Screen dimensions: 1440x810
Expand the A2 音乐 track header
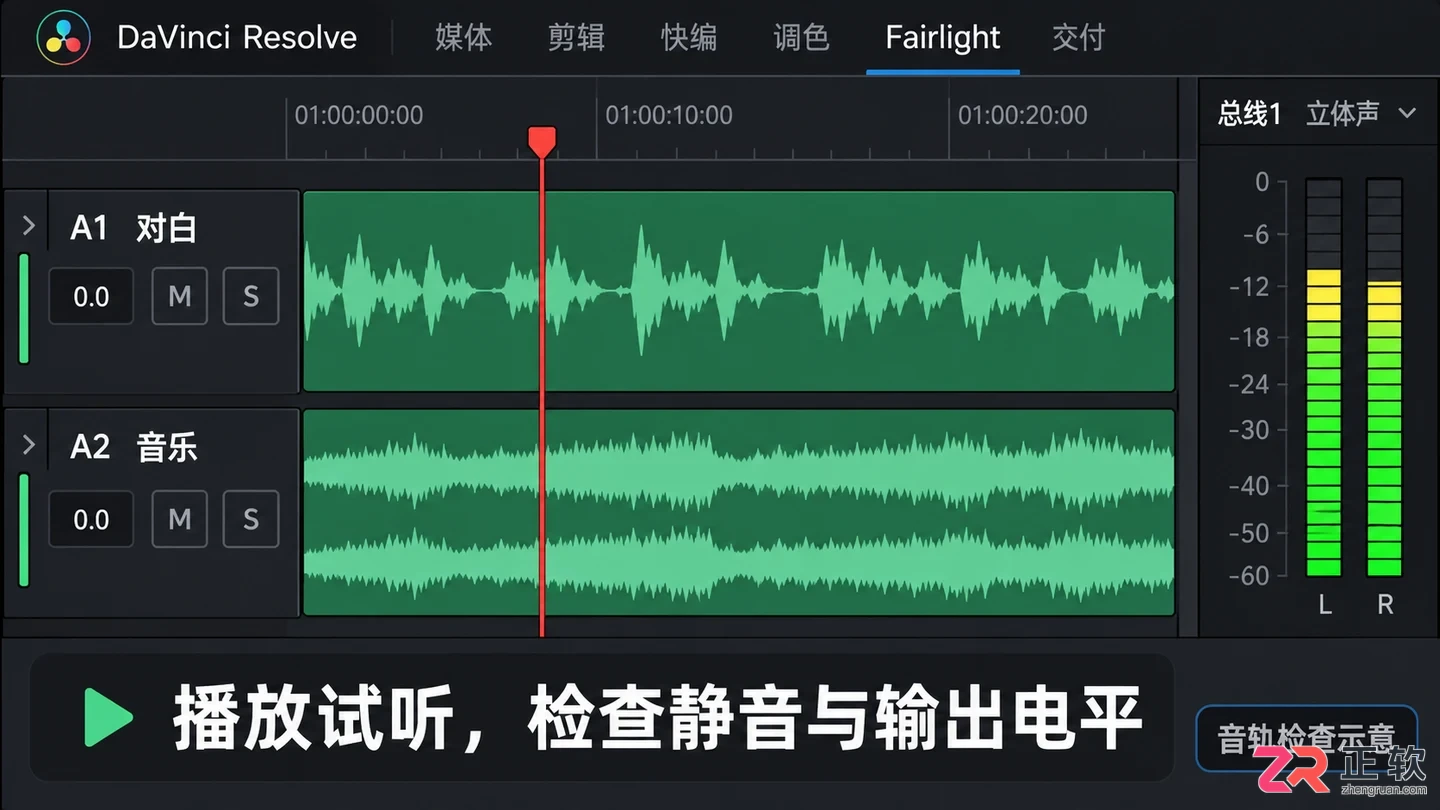click(x=28, y=445)
